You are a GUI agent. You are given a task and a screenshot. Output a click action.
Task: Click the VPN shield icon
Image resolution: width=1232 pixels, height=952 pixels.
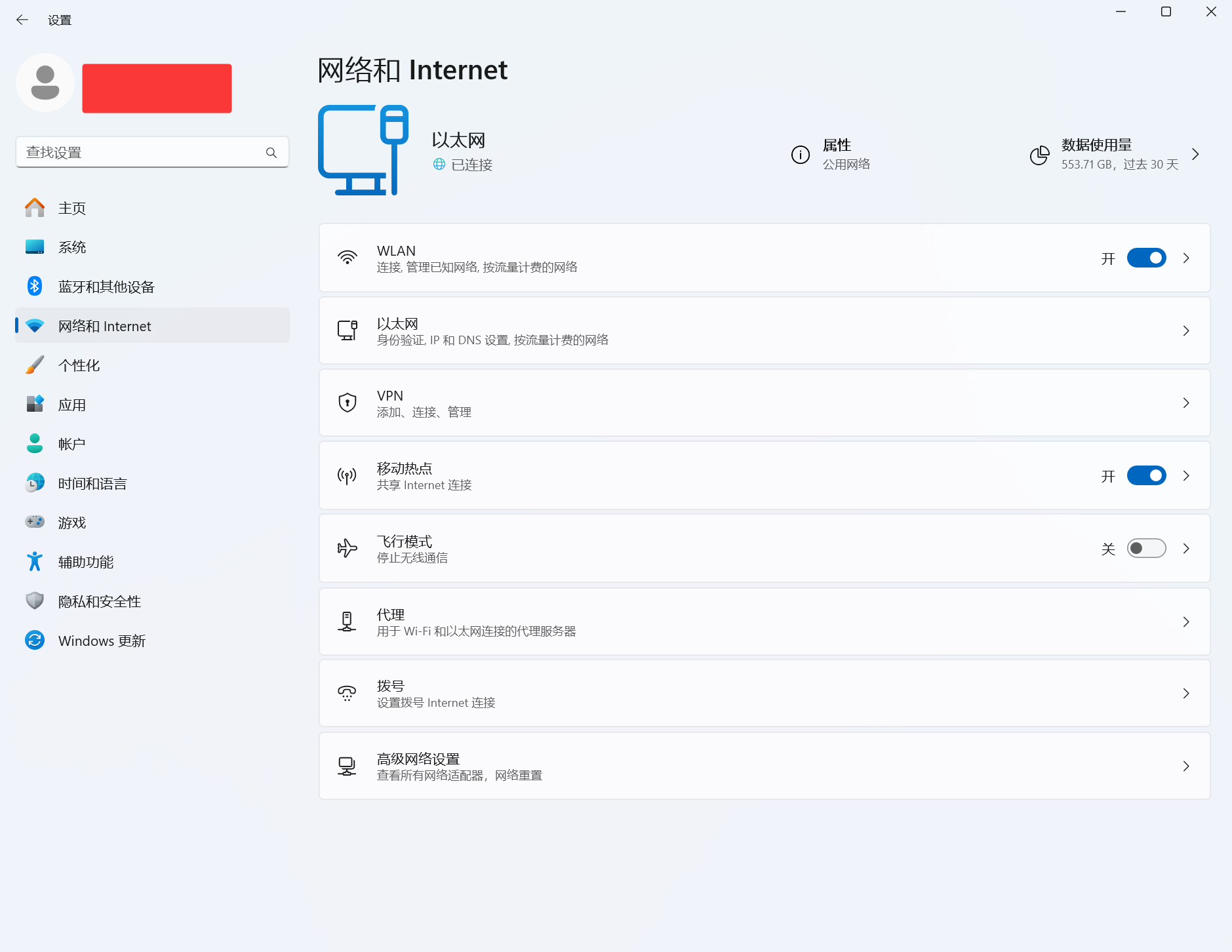point(347,403)
